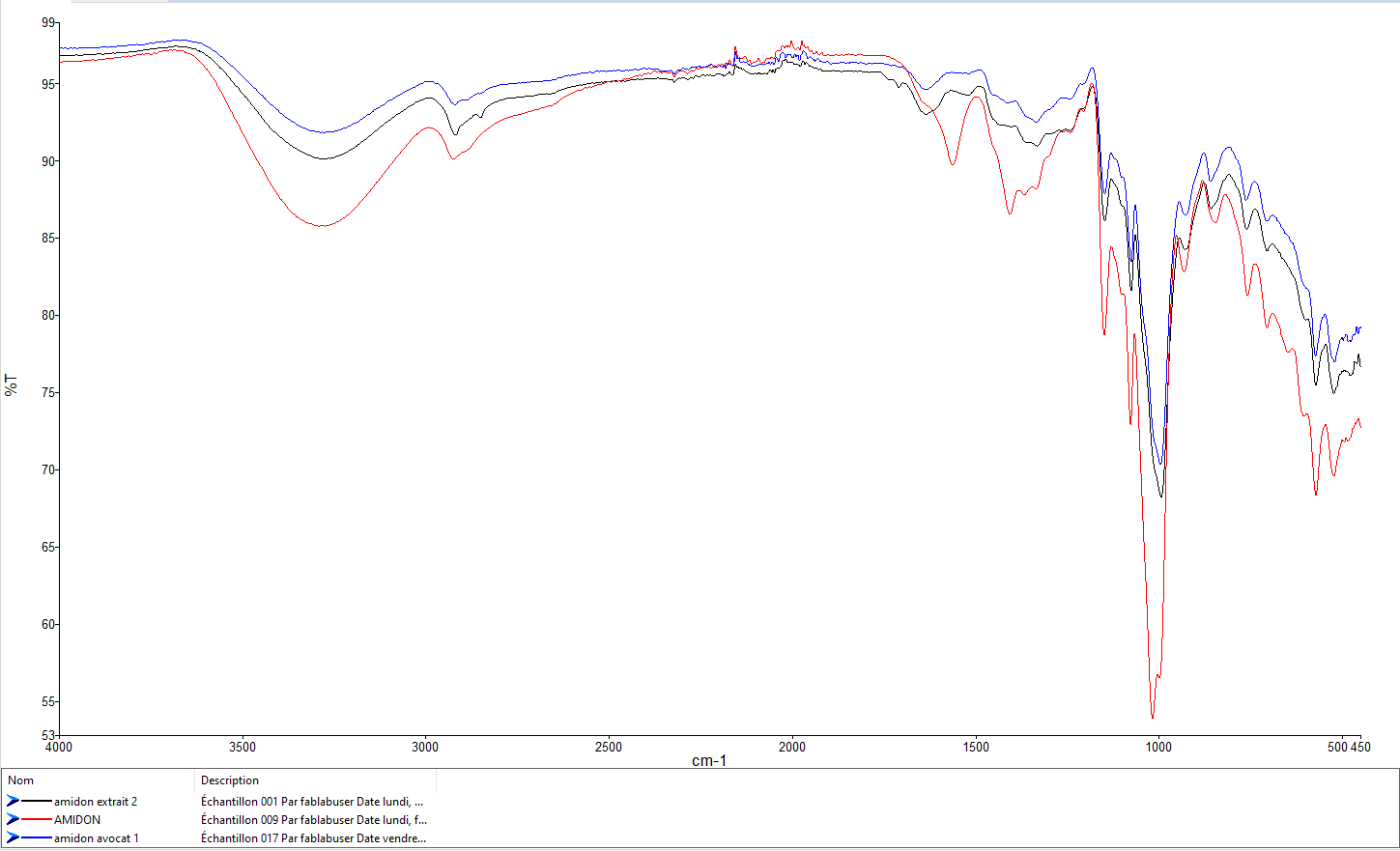1400x851 pixels.
Task: Select the AMIDON spectrum name
Action: [x=77, y=820]
